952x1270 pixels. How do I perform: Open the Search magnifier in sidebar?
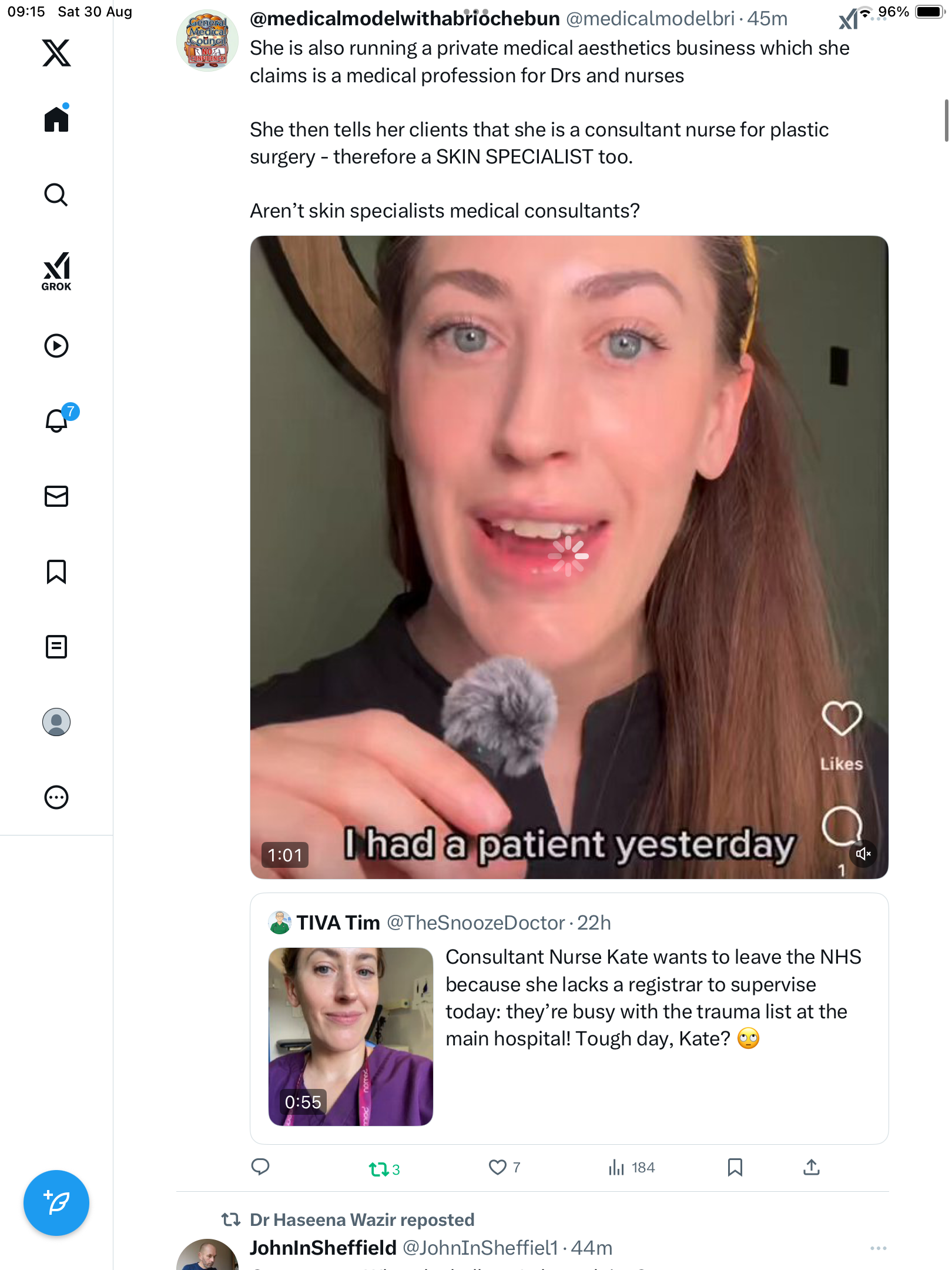[56, 195]
